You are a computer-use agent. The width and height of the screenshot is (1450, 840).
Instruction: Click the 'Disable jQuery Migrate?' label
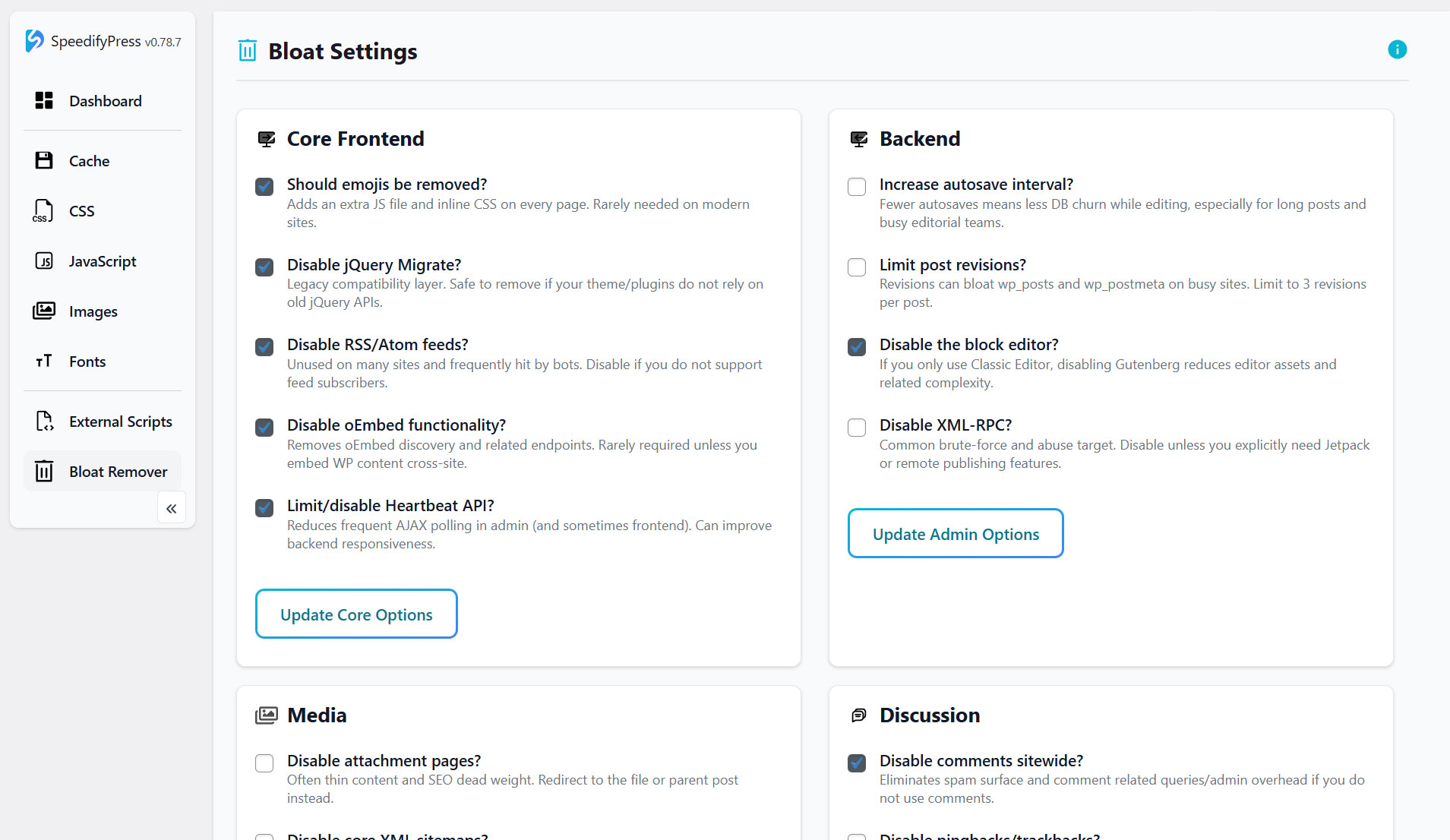(x=374, y=264)
